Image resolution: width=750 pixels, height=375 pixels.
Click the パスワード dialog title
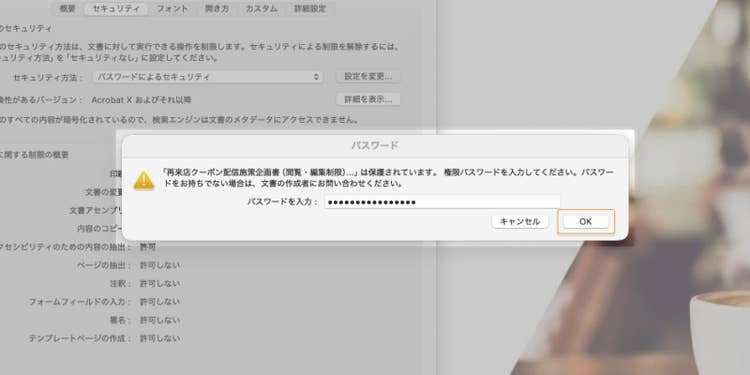point(375,145)
